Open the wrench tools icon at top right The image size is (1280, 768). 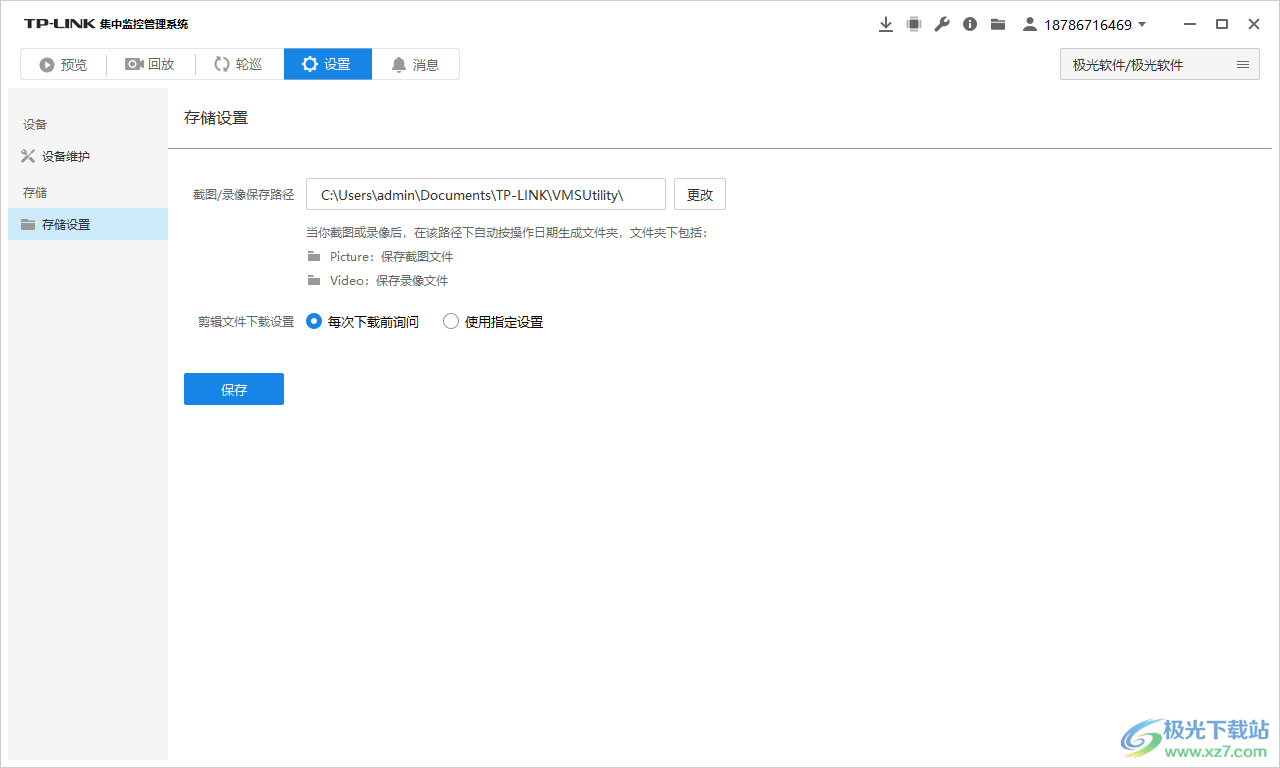pyautogui.click(x=941, y=23)
